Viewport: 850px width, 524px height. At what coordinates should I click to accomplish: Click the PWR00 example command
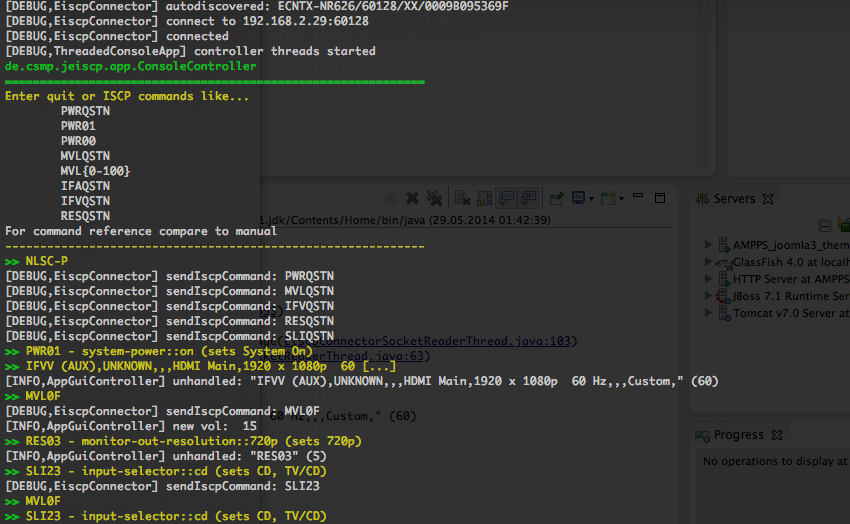[78, 141]
